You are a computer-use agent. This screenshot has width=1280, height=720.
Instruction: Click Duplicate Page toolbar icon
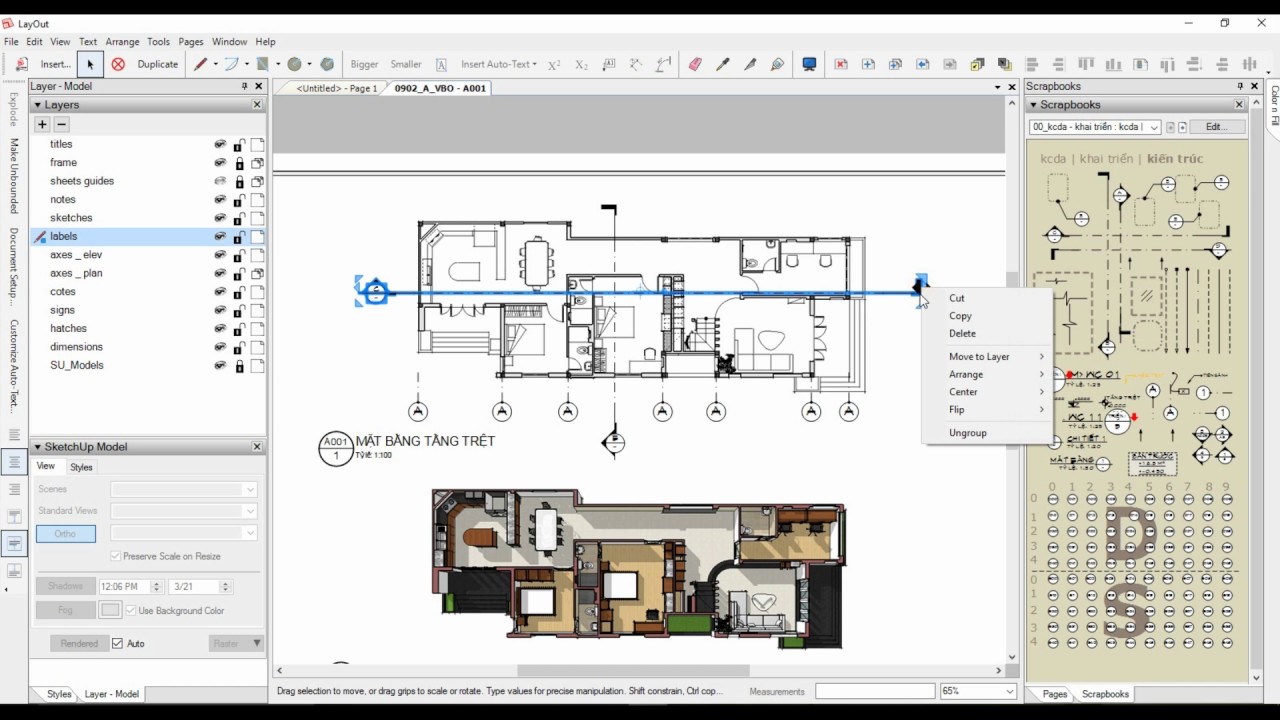(x=895, y=64)
